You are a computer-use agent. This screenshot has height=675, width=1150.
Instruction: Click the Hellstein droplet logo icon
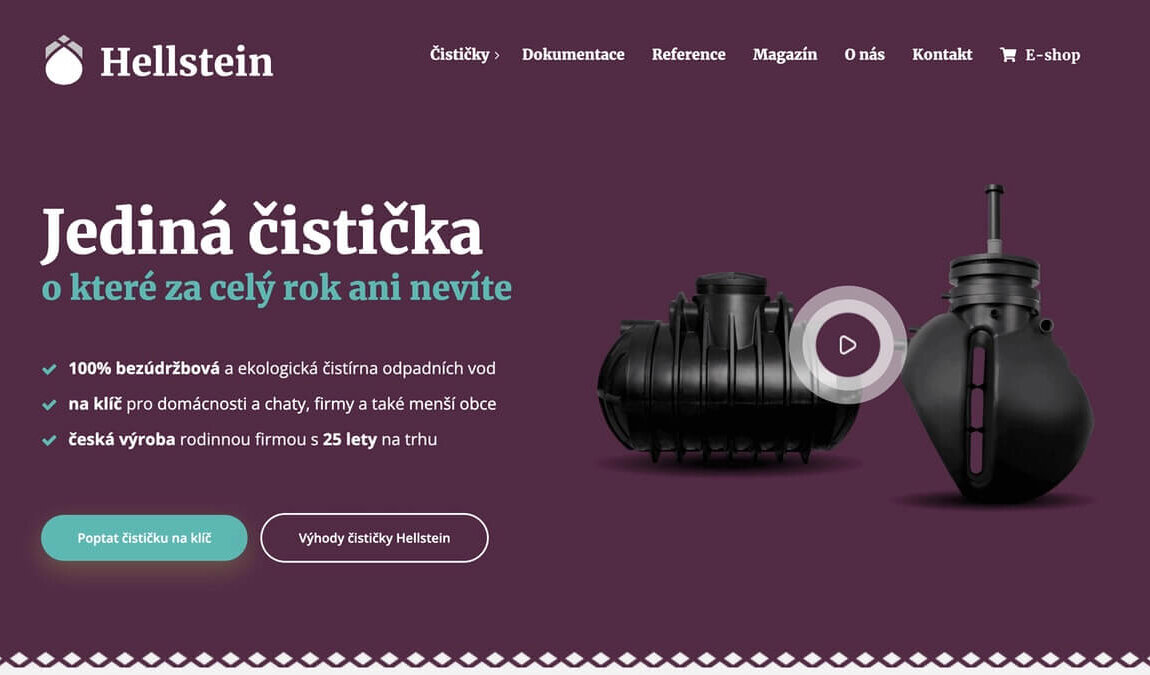[x=63, y=60]
